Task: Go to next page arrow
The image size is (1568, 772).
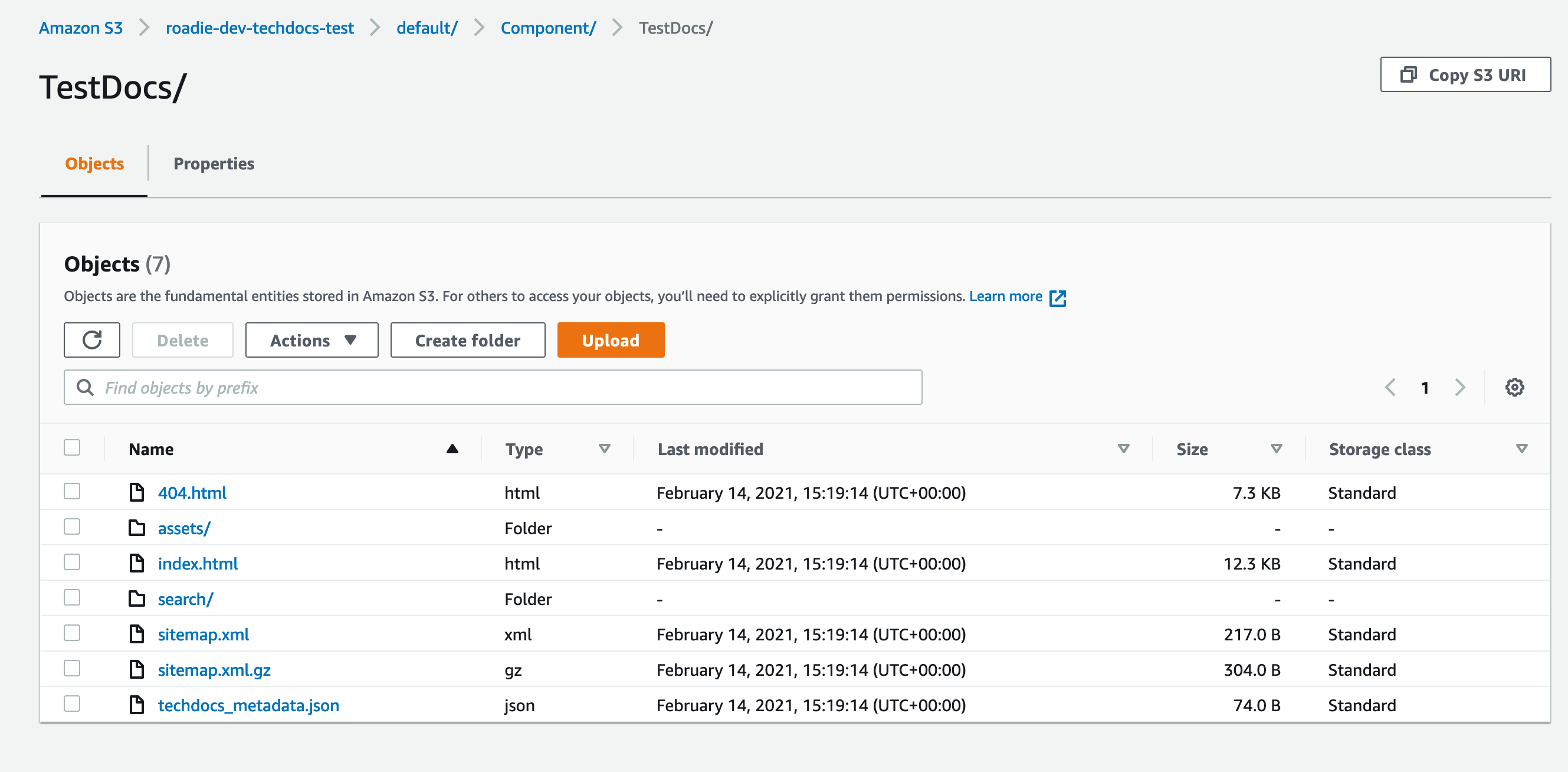Action: [1459, 387]
